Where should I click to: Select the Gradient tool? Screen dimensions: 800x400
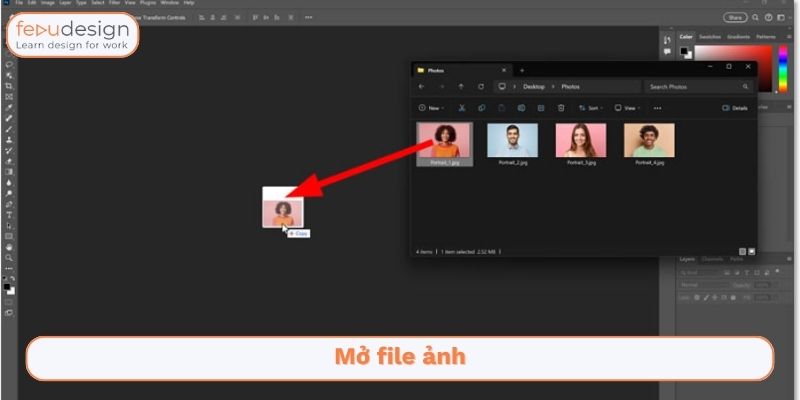pos(9,172)
